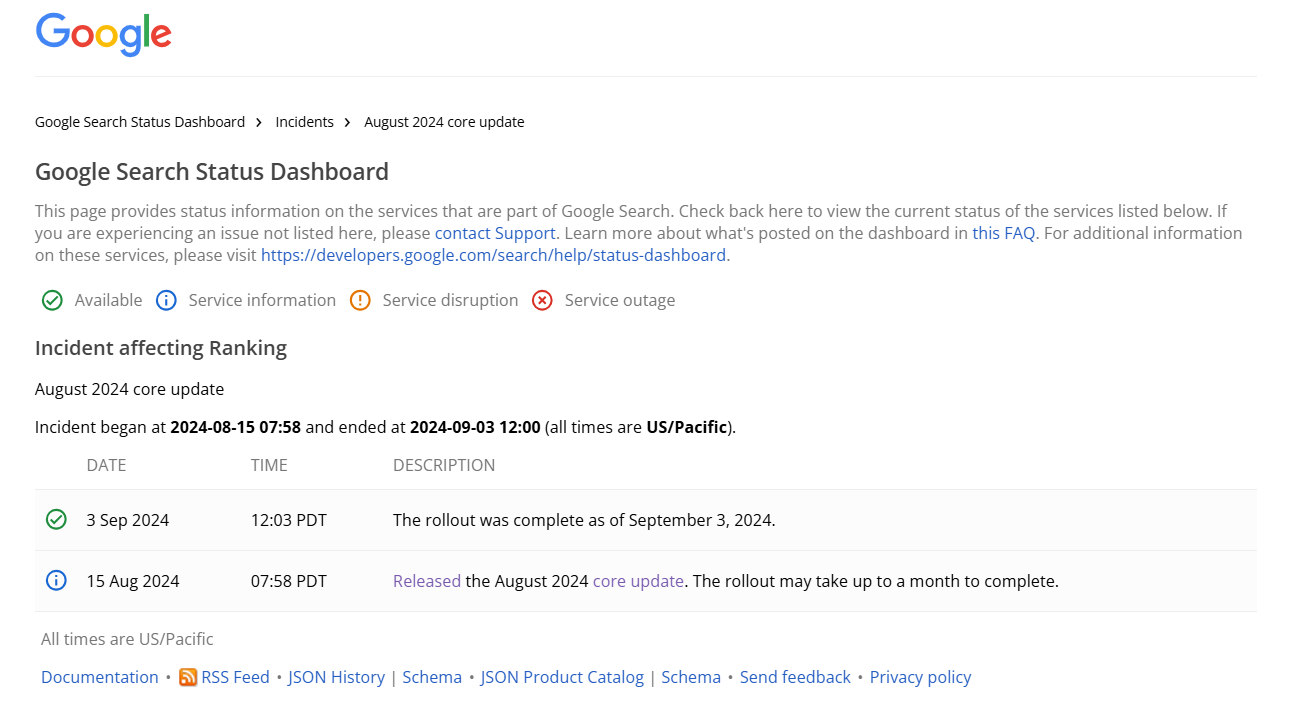The height and width of the screenshot is (711, 1312).
Task: Open the JSON Product Catalog link
Action: (562, 677)
